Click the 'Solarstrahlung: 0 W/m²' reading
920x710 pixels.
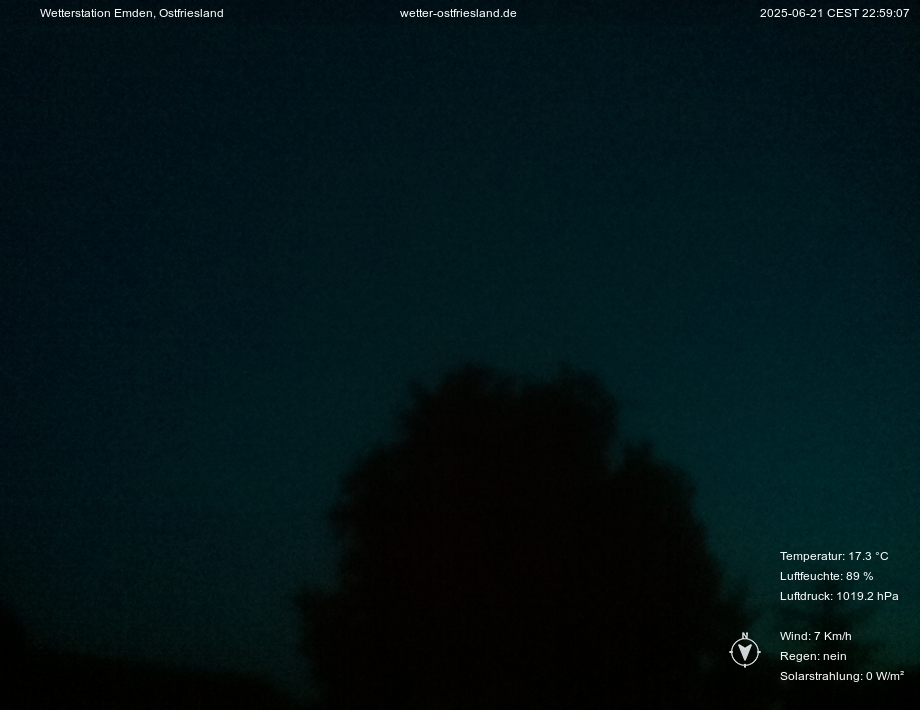click(841, 676)
